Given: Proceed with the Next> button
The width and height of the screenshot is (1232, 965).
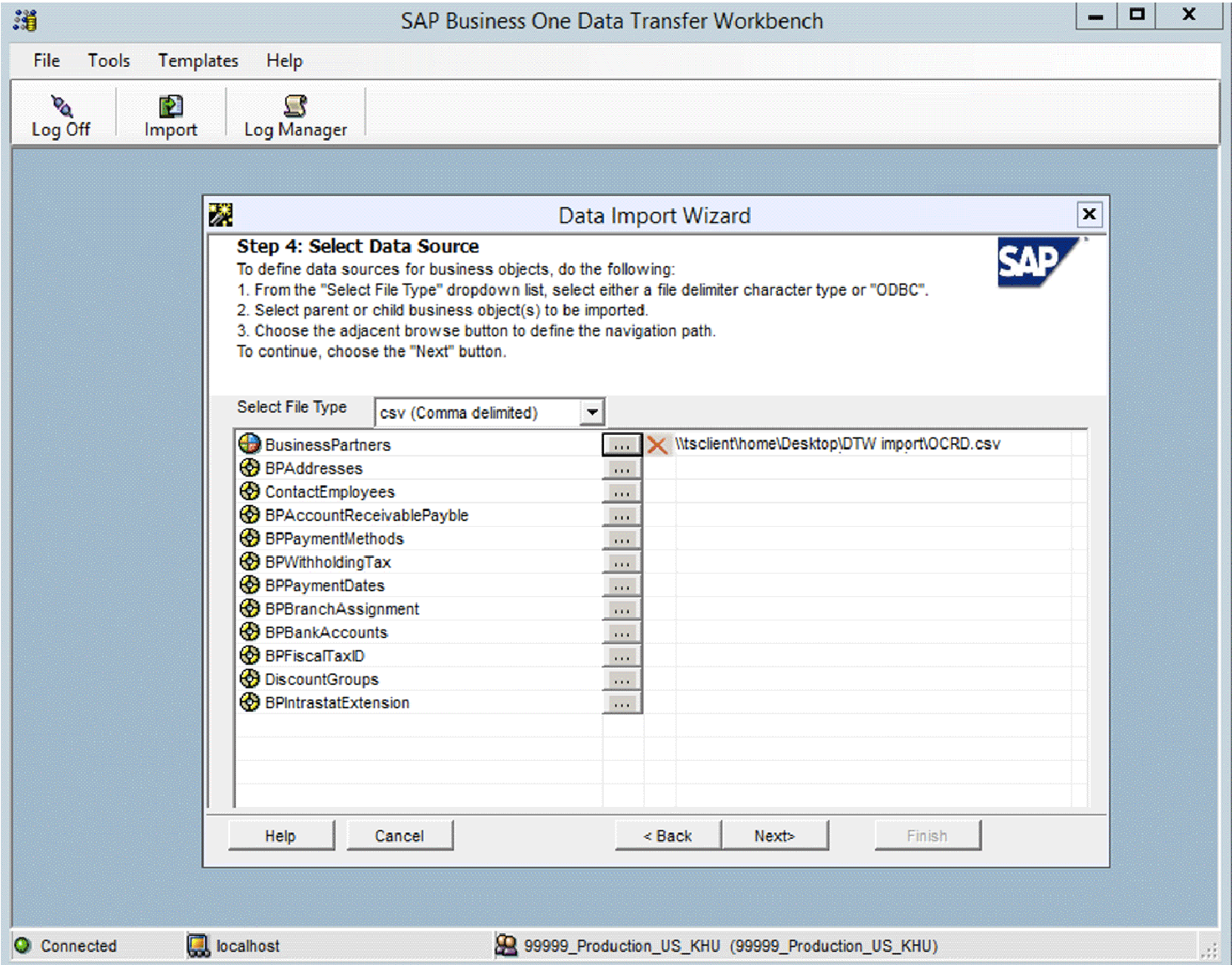Looking at the screenshot, I should tap(774, 835).
